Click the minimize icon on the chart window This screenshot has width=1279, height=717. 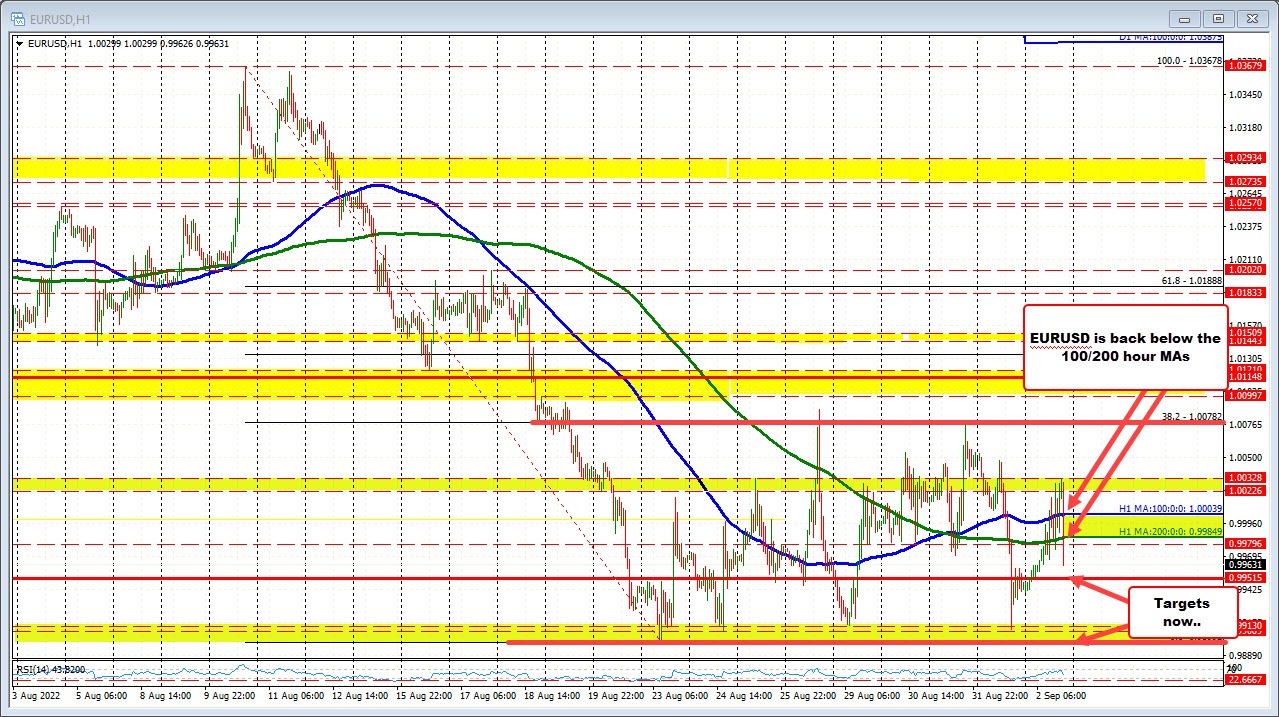(x=1183, y=18)
